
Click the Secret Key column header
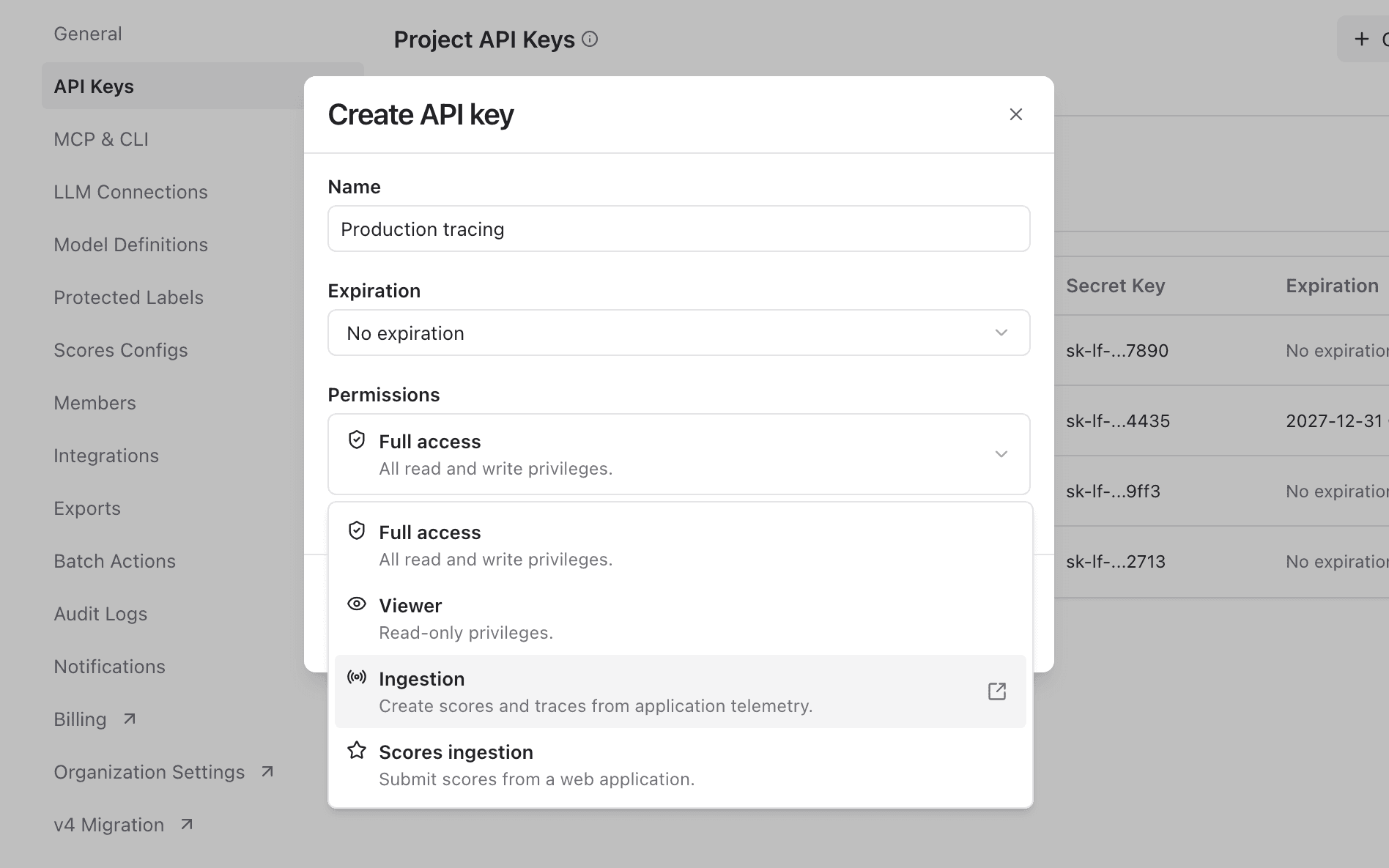pos(1115,286)
